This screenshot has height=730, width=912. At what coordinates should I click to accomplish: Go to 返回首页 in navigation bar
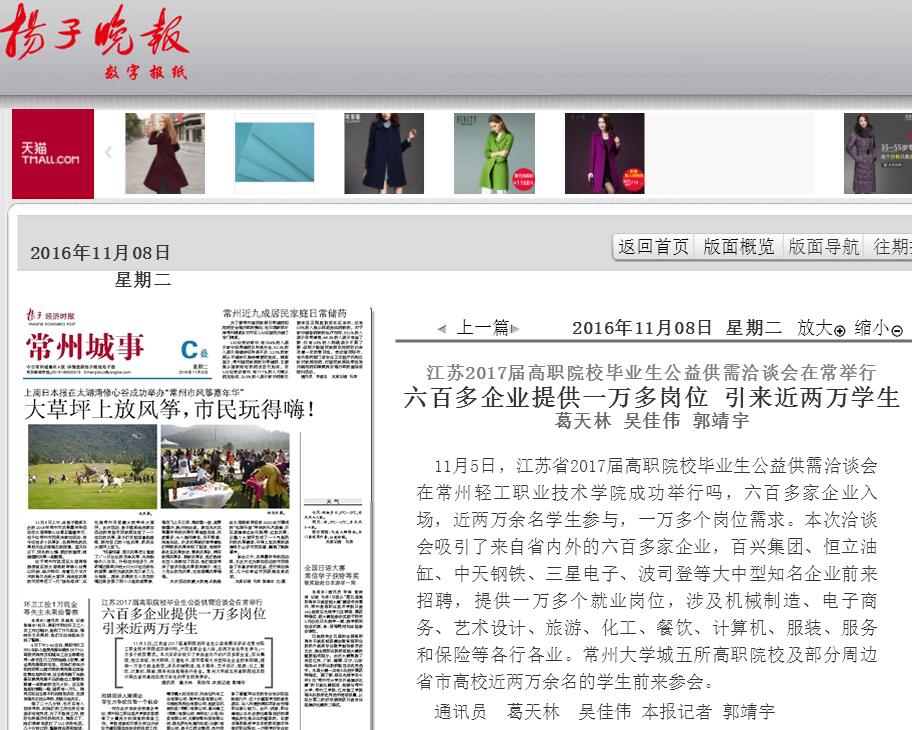pyautogui.click(x=653, y=247)
